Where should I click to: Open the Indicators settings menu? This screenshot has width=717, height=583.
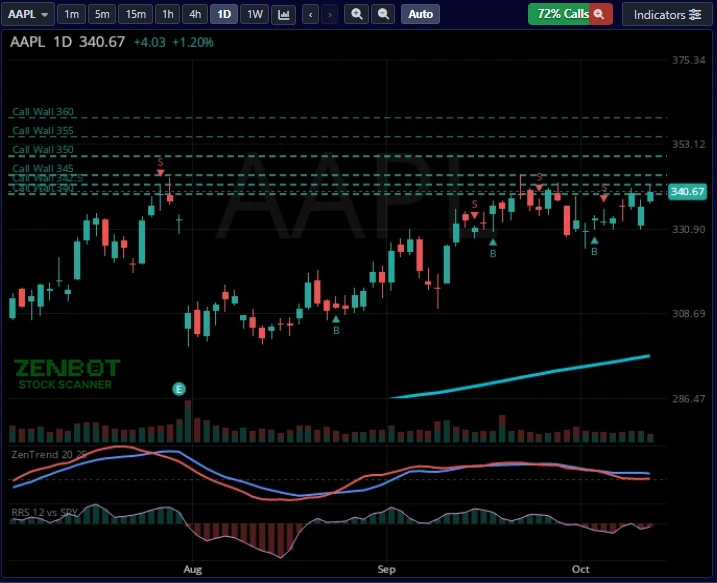[x=667, y=14]
